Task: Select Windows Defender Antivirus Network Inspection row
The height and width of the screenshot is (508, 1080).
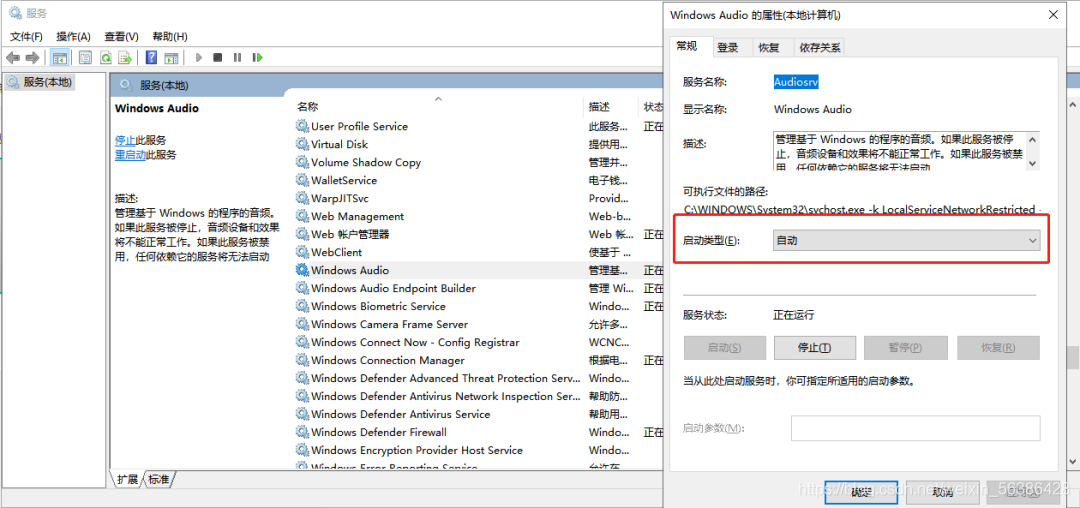Action: coord(446,396)
